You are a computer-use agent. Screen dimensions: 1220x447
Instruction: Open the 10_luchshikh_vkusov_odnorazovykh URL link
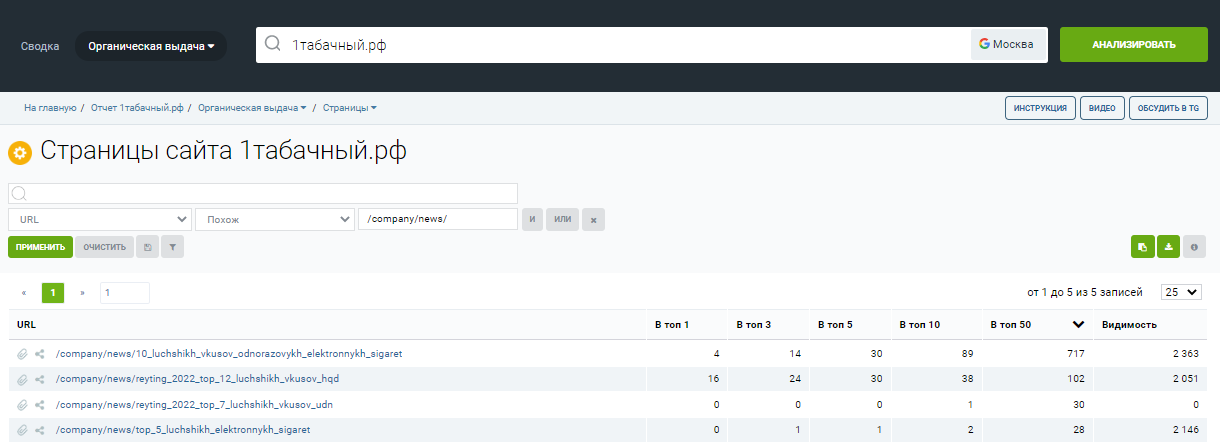[x=229, y=354]
